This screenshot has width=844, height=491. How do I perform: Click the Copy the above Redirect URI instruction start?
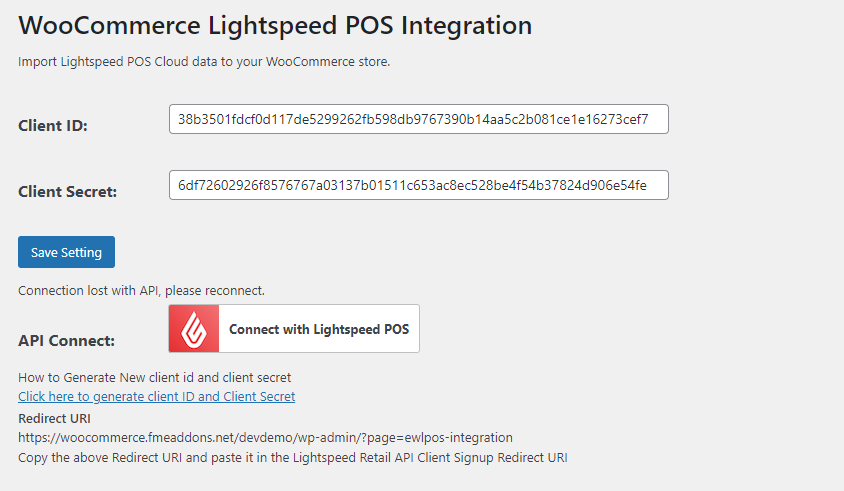(x=112, y=458)
